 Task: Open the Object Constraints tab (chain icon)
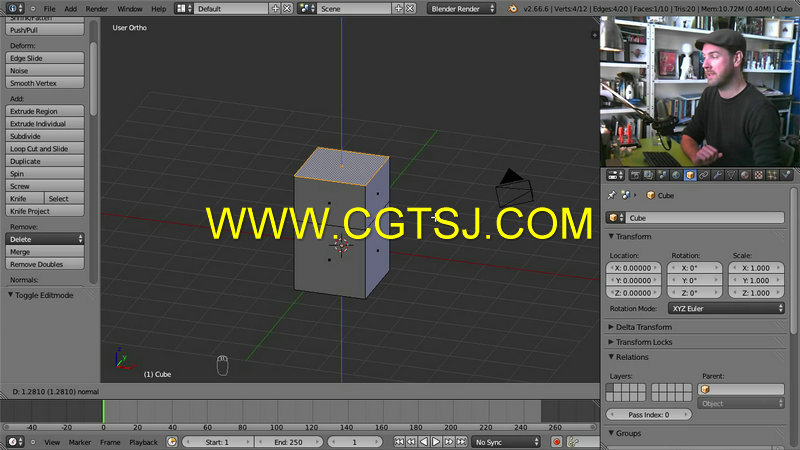tap(704, 175)
